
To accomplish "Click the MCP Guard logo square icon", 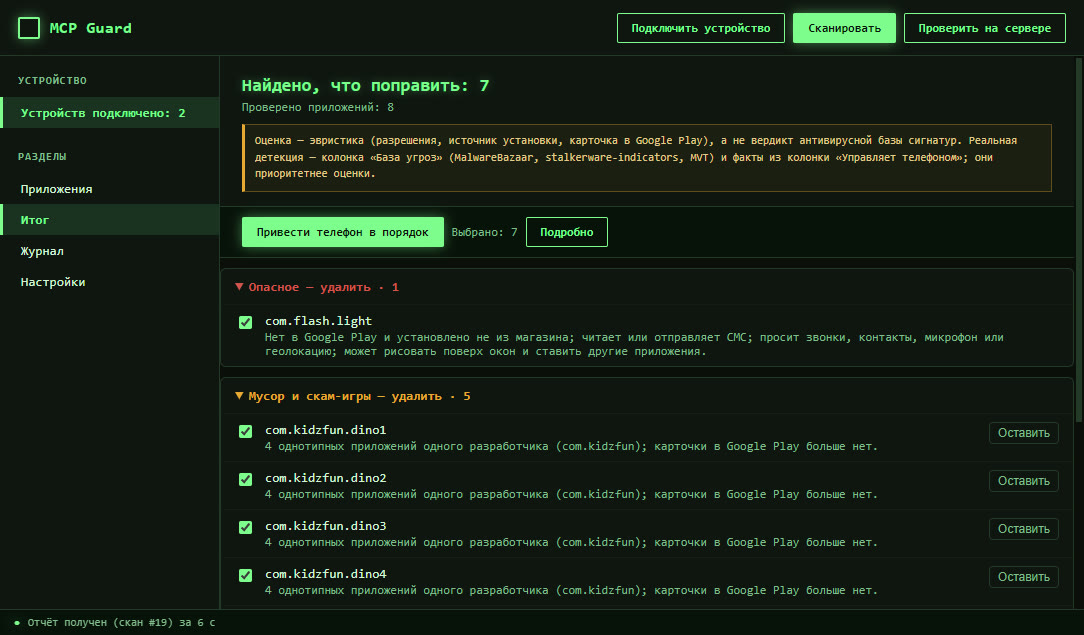I will [29, 28].
